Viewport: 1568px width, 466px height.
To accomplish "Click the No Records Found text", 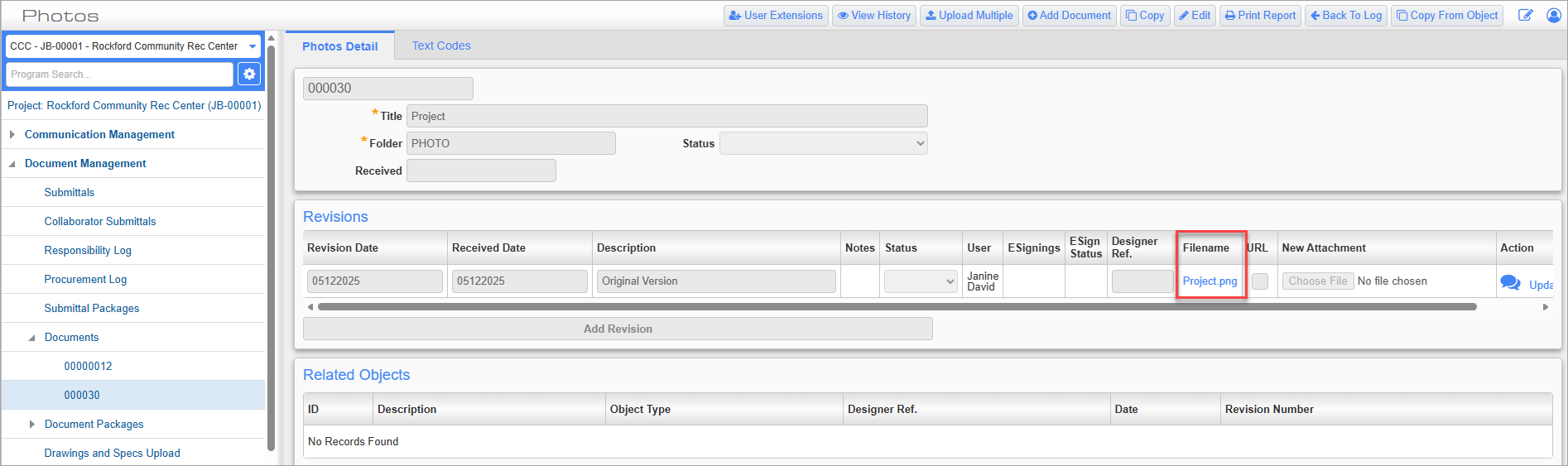I will click(x=353, y=441).
